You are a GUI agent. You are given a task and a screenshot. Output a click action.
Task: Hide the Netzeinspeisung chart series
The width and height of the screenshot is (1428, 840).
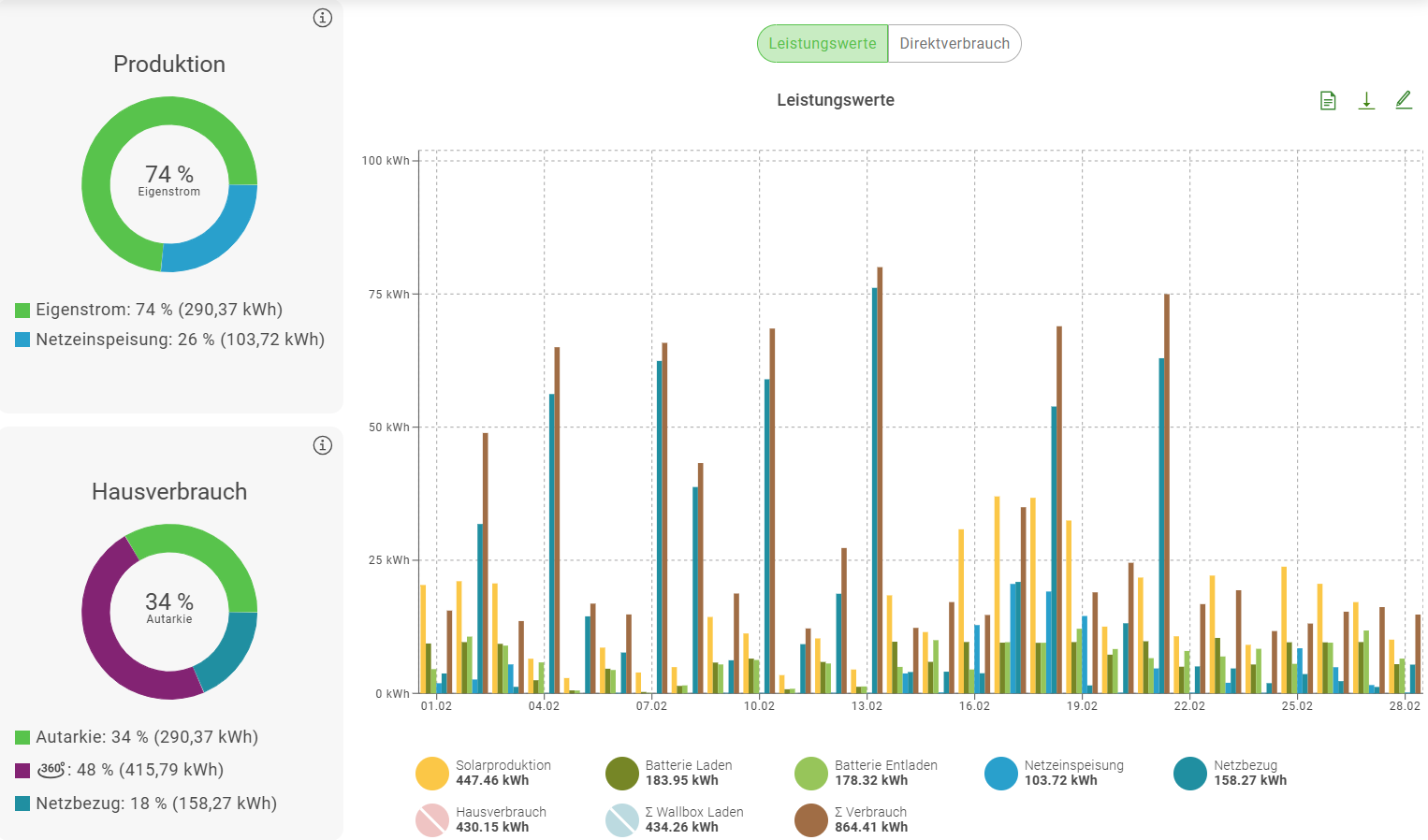coord(1001,774)
